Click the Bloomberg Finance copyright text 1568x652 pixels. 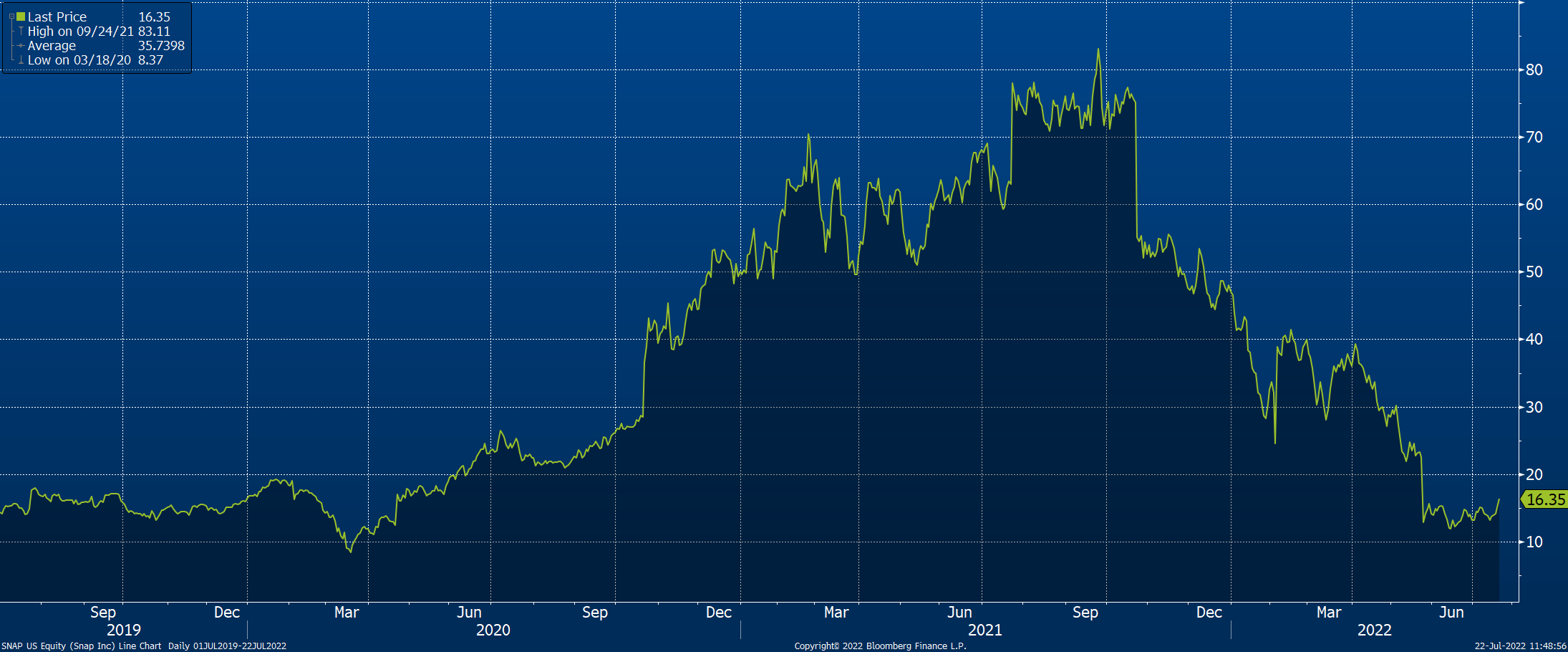(x=880, y=646)
